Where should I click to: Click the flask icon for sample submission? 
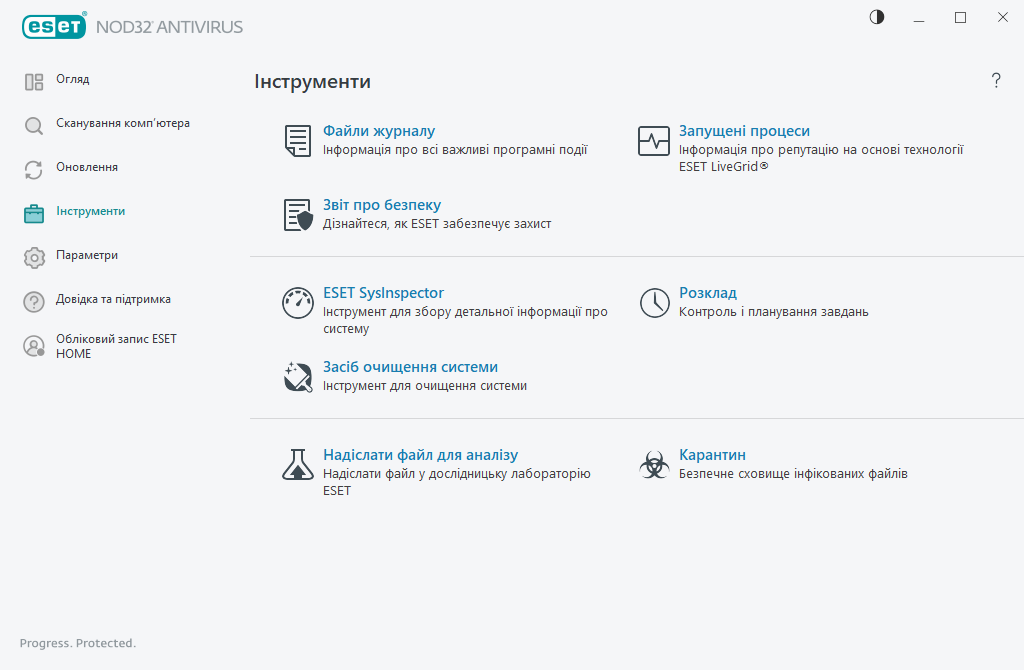298,464
